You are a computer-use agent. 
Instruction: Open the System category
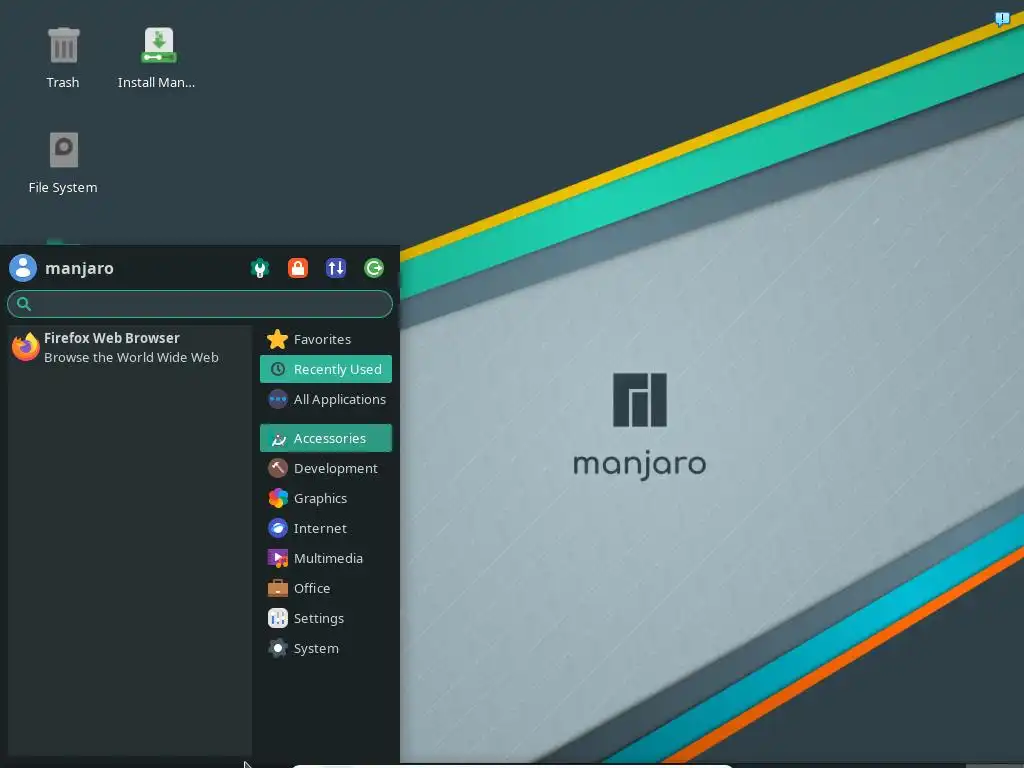coord(326,648)
